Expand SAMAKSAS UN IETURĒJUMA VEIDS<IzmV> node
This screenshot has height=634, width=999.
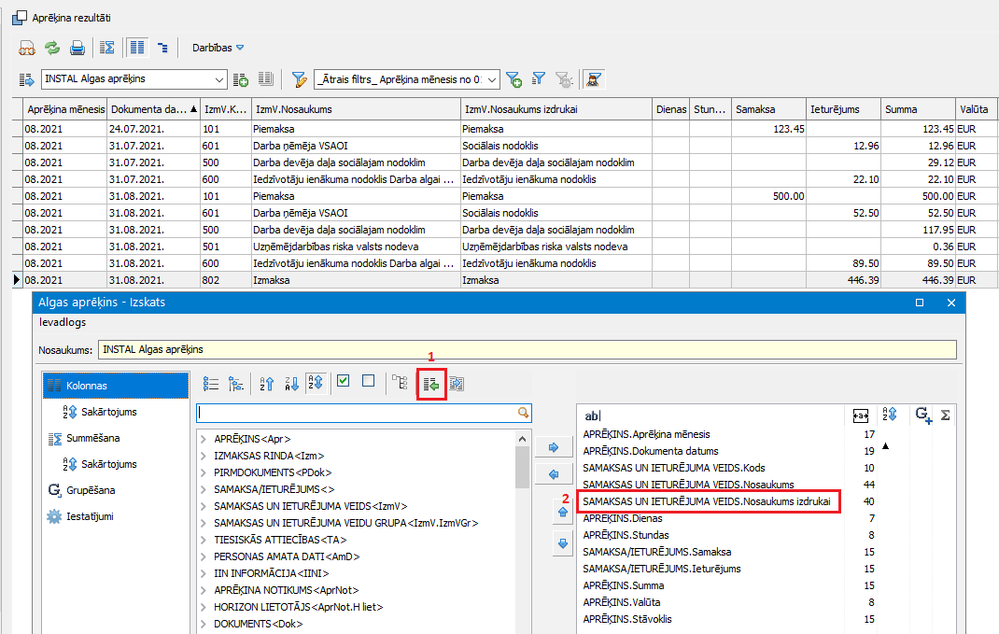coord(203,507)
